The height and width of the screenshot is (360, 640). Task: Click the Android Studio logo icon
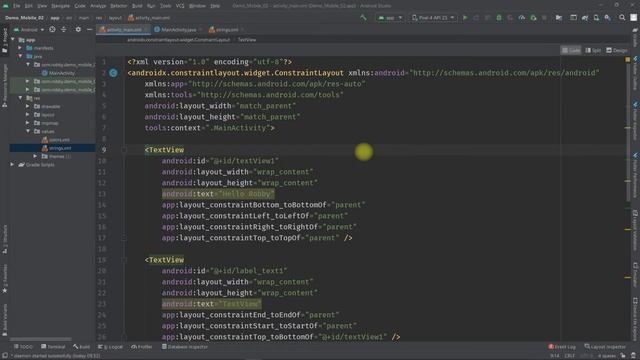coord(6,6)
